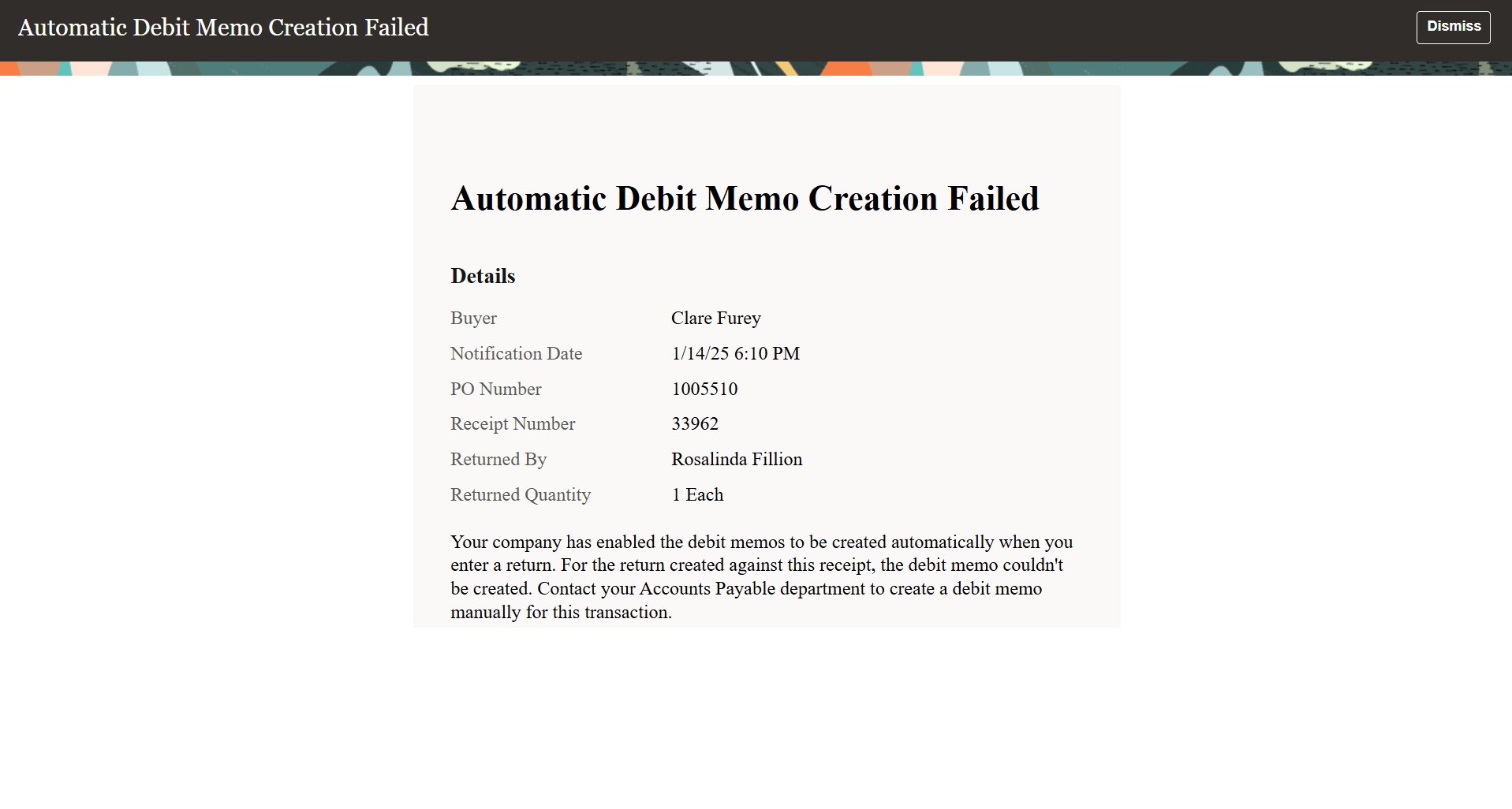This screenshot has height=809, width=1512.
Task: Click the Returned By name Rosalinda Fillion
Action: click(x=736, y=459)
